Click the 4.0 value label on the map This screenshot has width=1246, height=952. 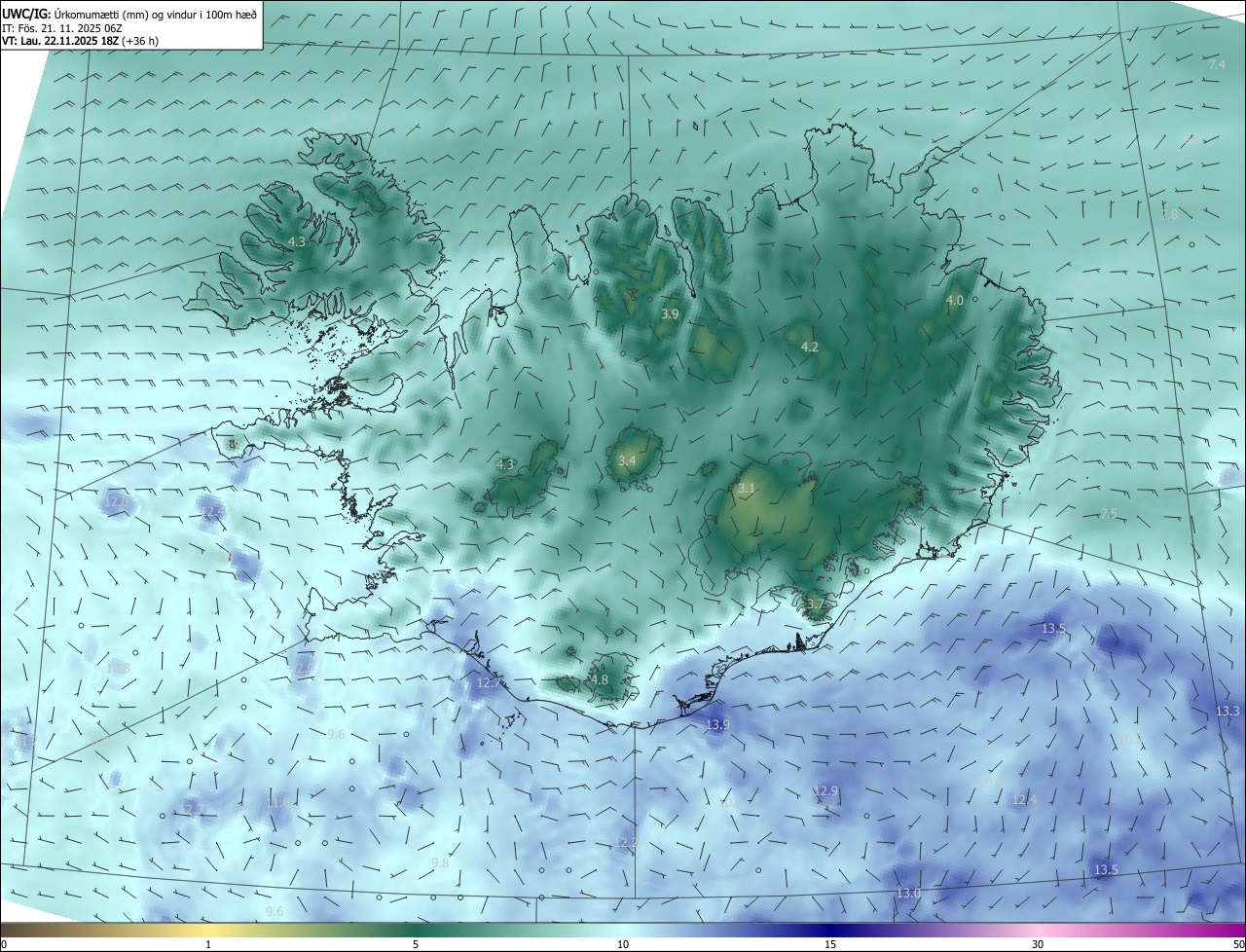[955, 301]
